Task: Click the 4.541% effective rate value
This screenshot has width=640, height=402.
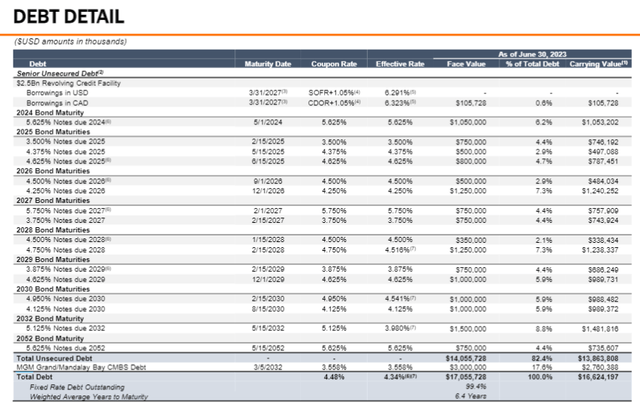Action: (400, 299)
